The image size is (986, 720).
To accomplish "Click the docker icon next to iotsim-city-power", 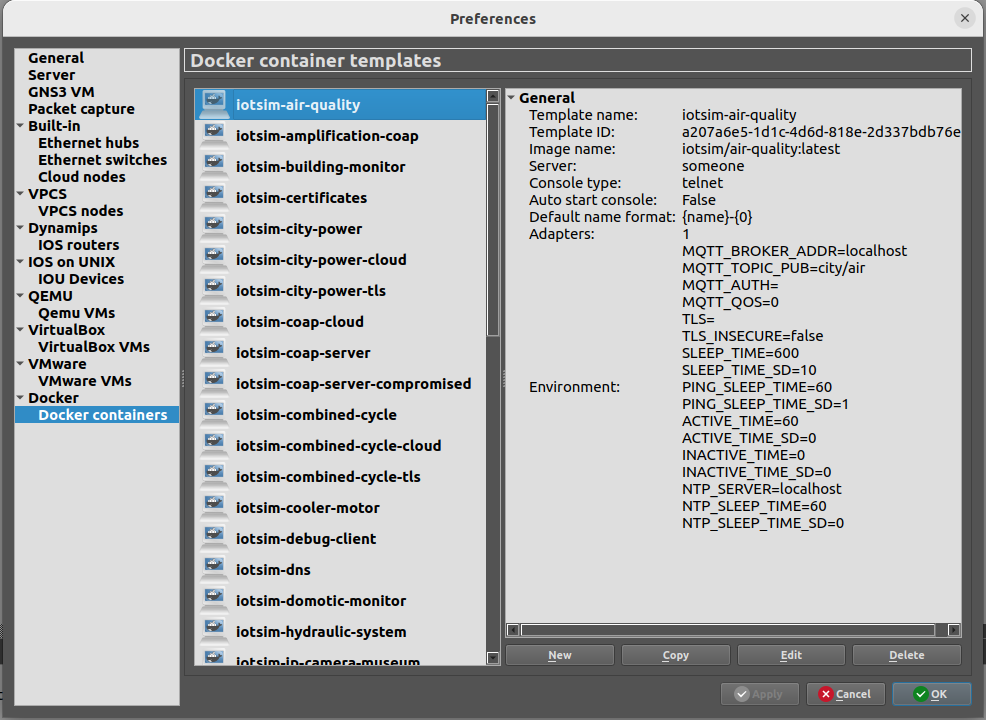I will tap(214, 228).
